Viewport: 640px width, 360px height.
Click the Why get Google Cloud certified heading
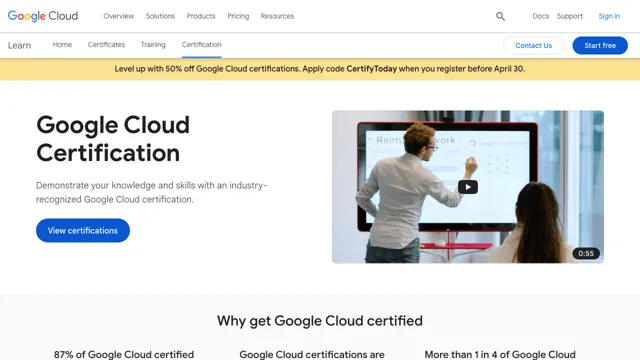tap(320, 321)
